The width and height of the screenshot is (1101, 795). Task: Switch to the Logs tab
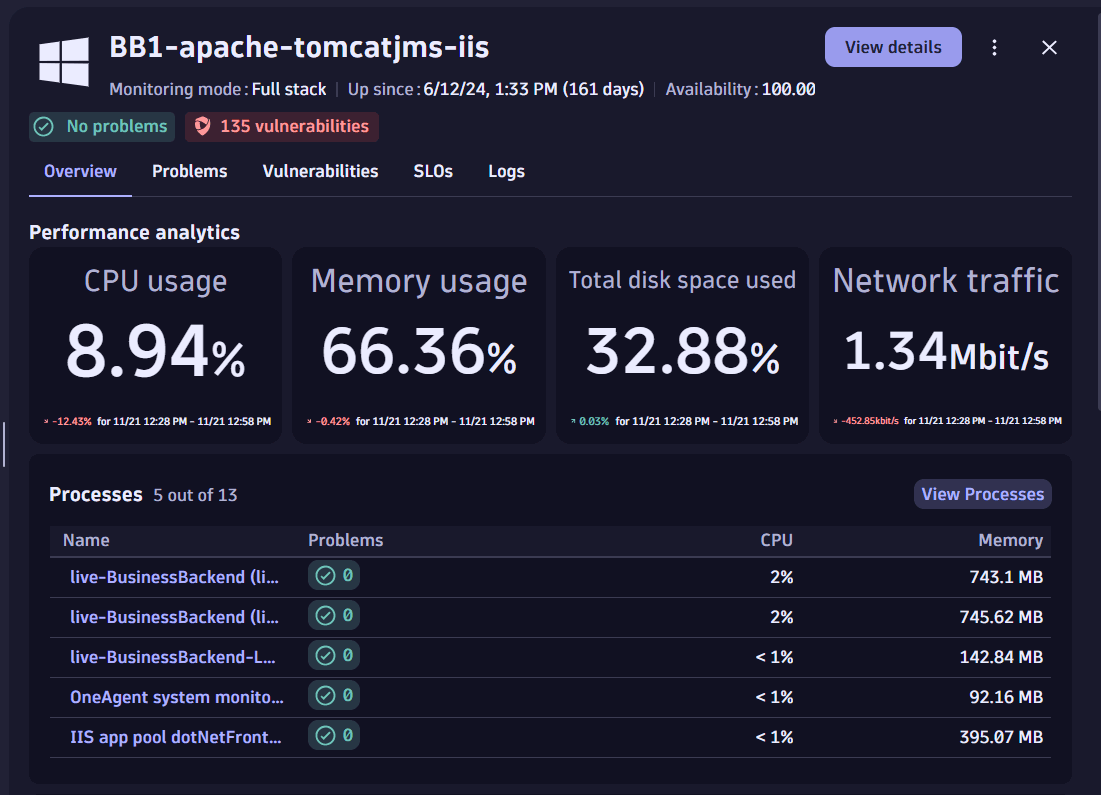(x=506, y=171)
